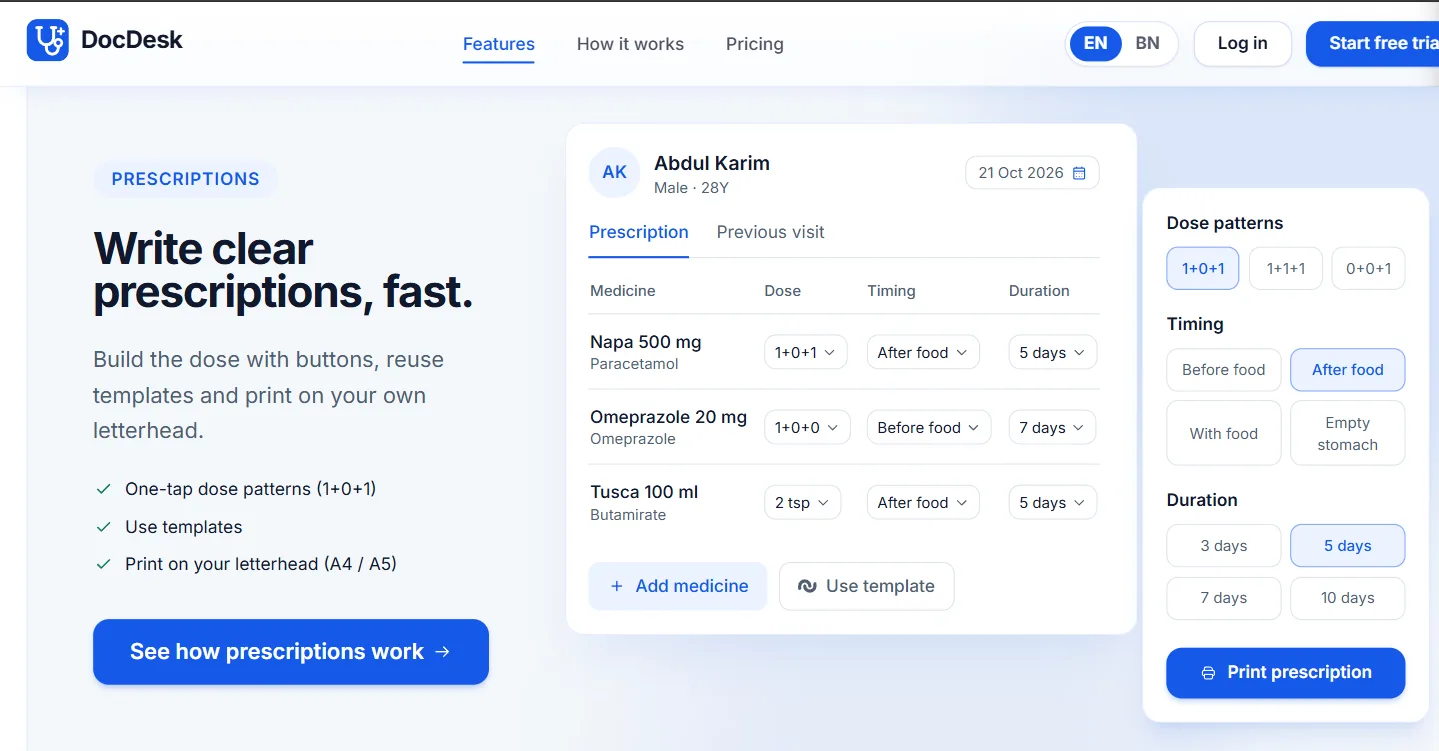Open the Features nav item

click(498, 44)
